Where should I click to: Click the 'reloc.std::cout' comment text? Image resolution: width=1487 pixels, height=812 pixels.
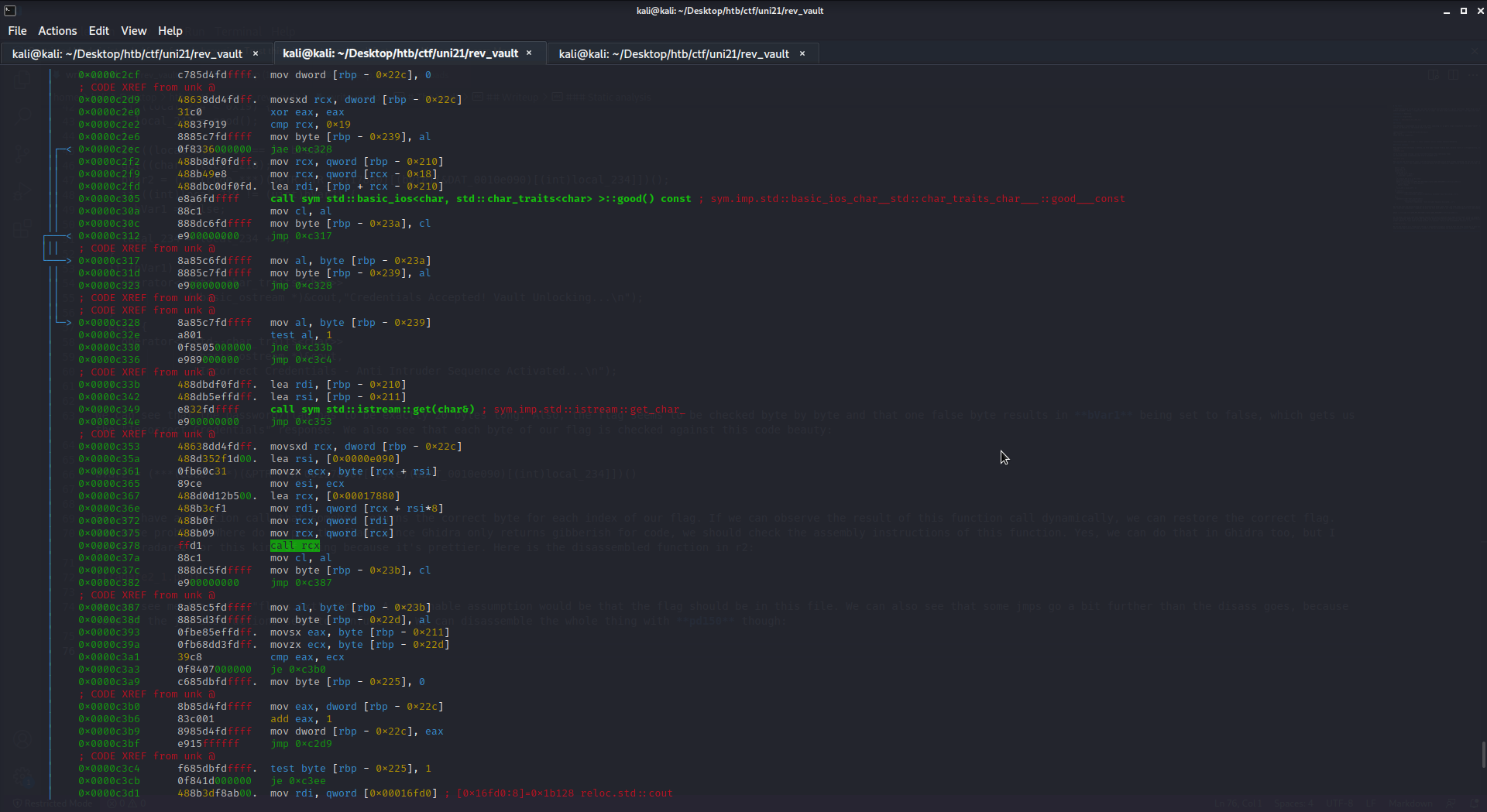coord(627,793)
